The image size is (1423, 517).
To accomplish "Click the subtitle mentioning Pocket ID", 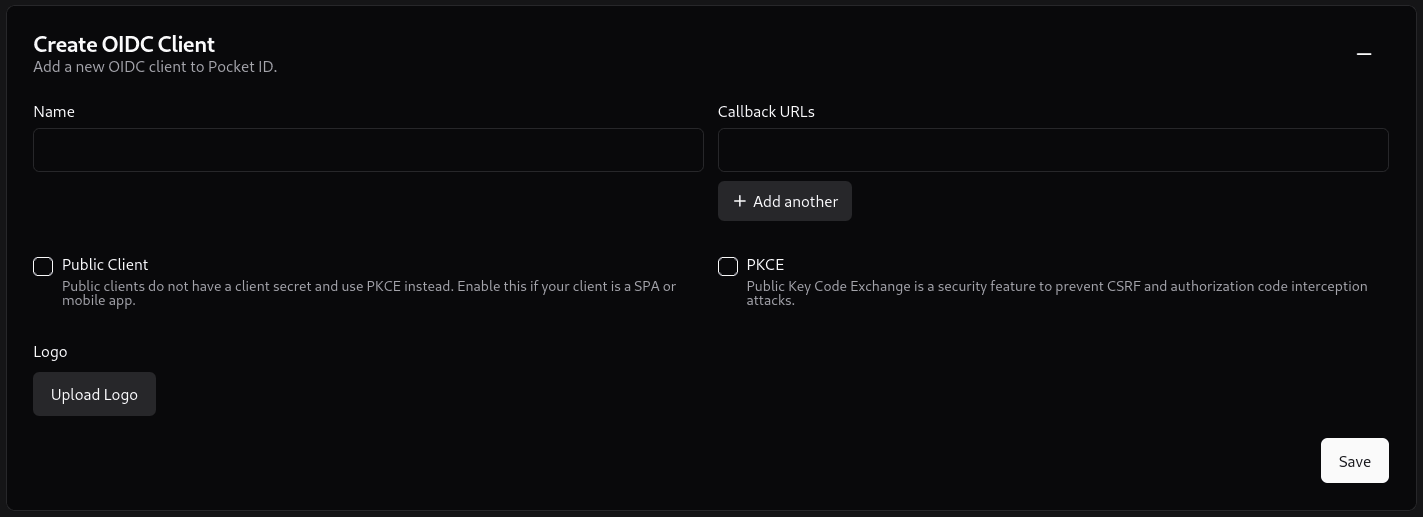I will click(x=155, y=67).
